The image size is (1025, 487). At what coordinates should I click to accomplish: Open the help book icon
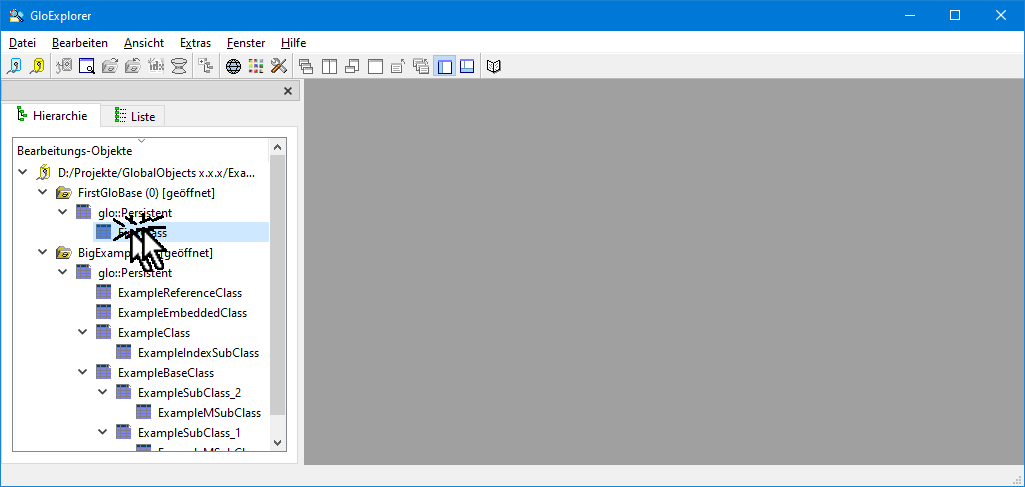(x=494, y=66)
